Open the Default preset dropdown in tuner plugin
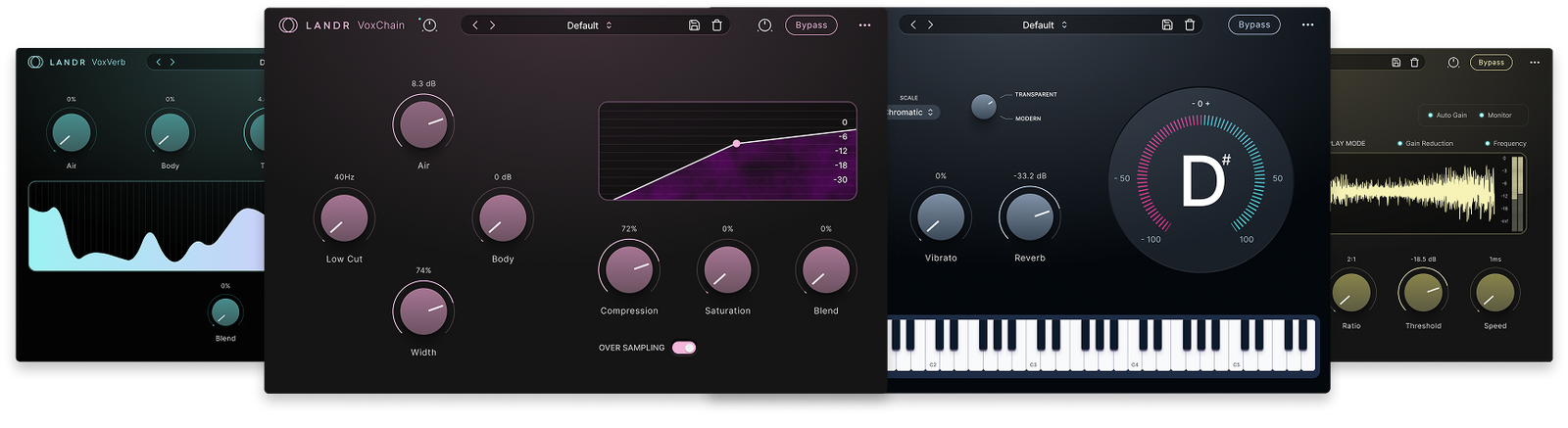Viewport: 1568px width, 428px height. click(x=1045, y=24)
